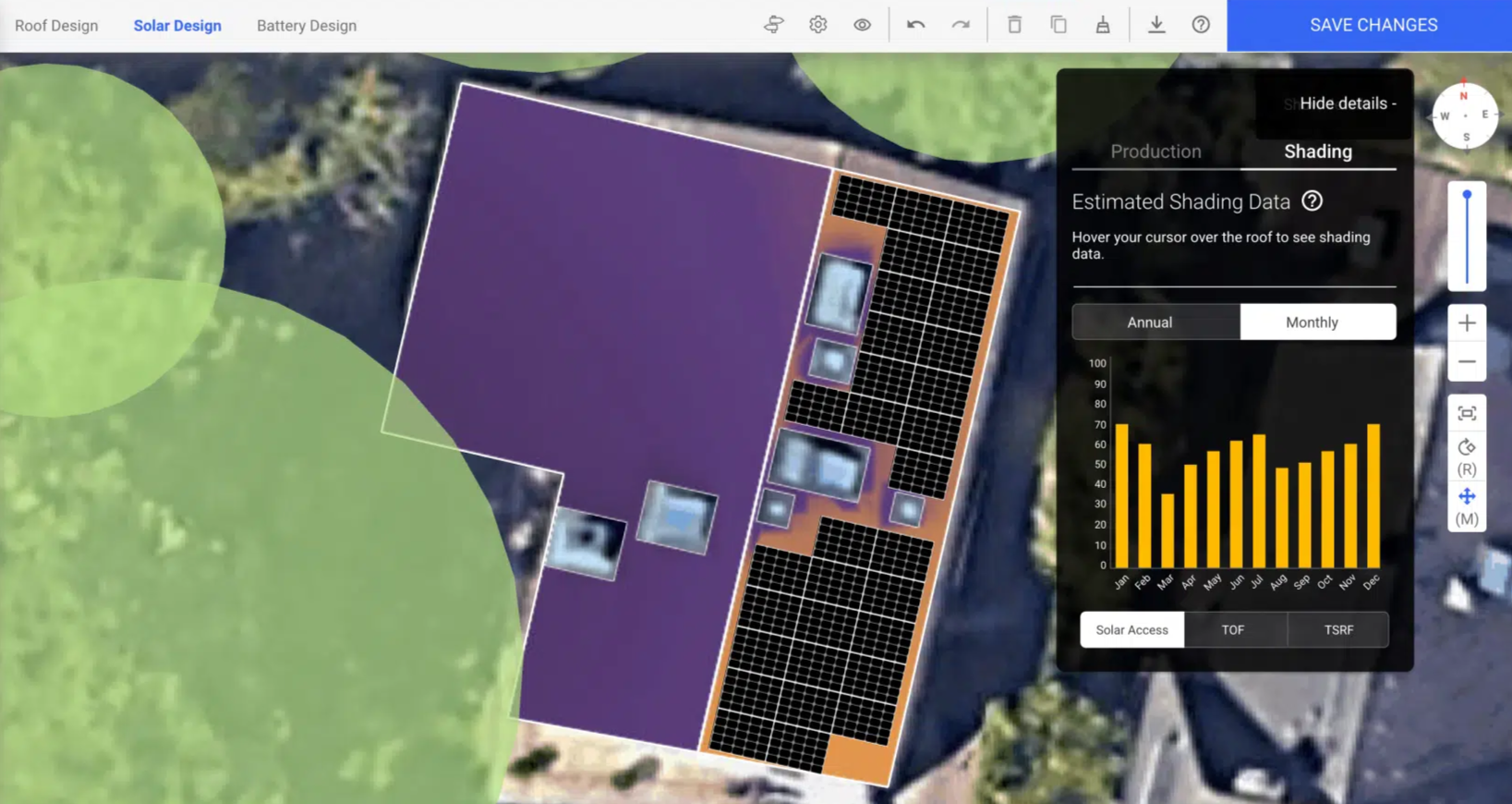Click the signpost directions icon in toolbar

[x=774, y=25]
